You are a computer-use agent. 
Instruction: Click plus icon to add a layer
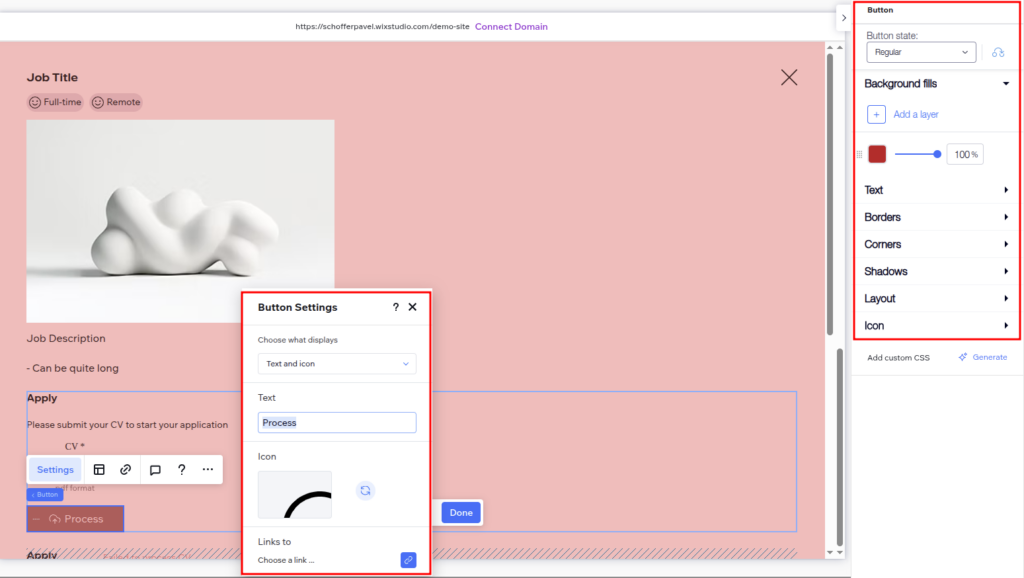pyautogui.click(x=876, y=115)
